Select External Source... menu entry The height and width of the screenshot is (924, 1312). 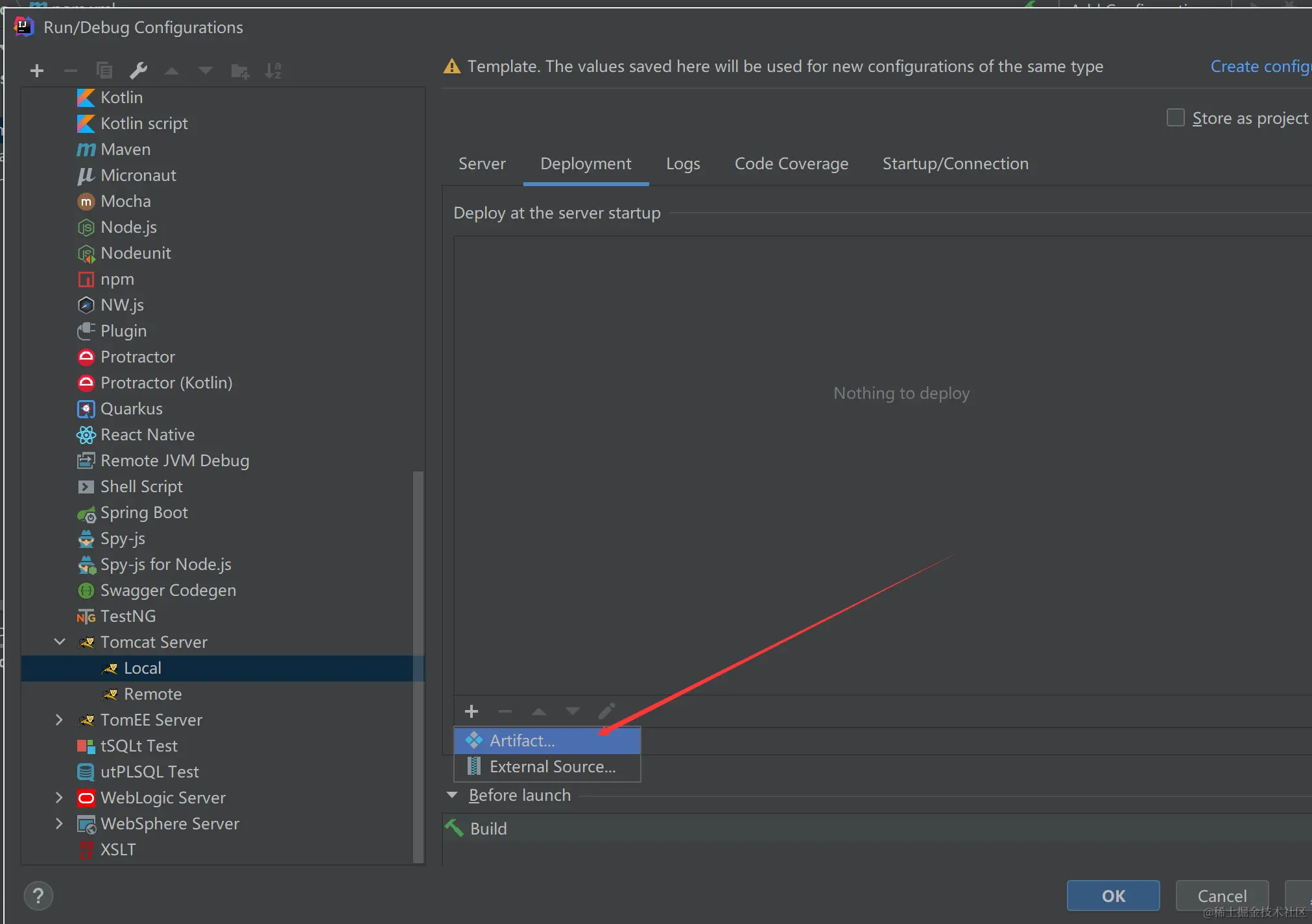552,767
